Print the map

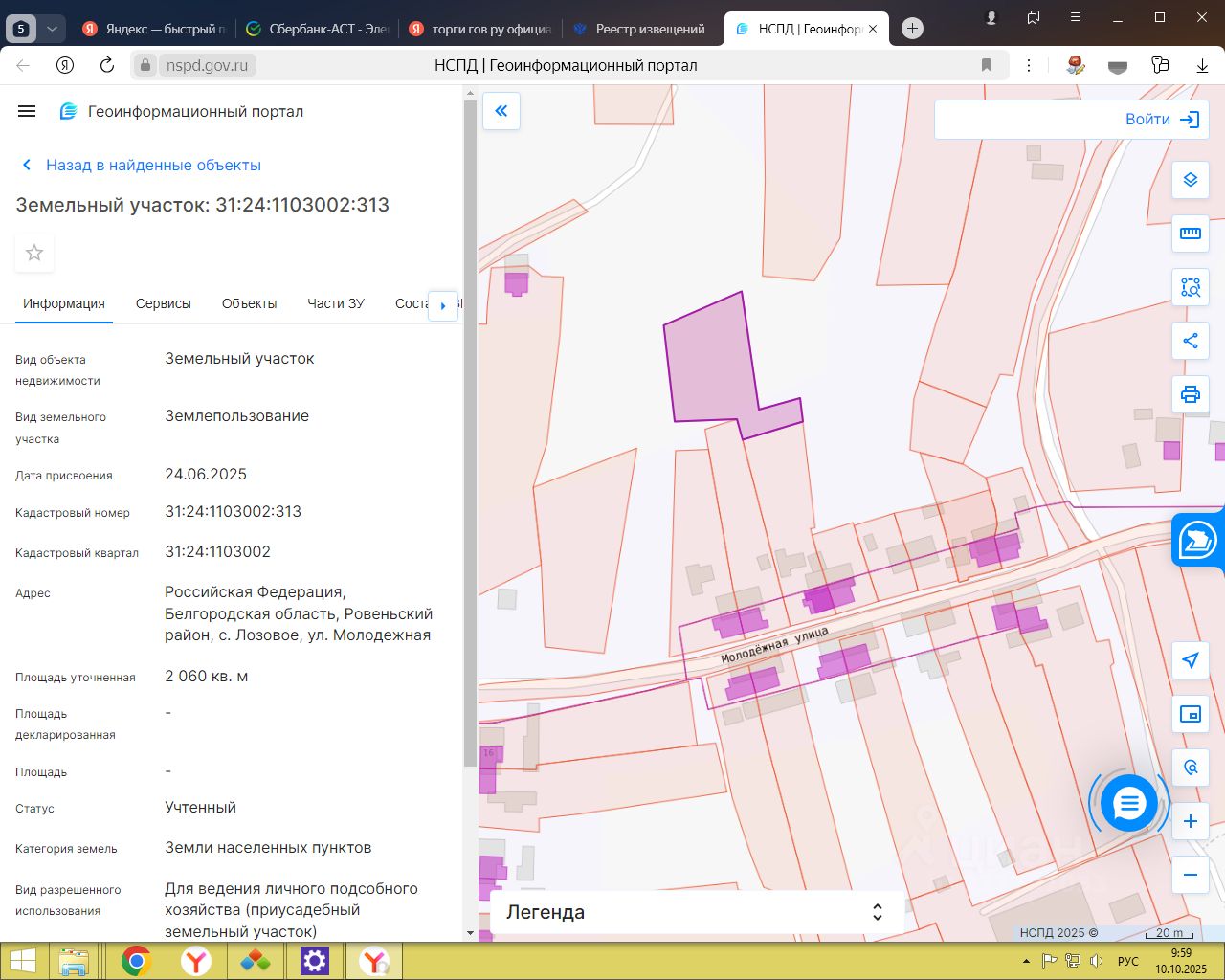point(1191,394)
